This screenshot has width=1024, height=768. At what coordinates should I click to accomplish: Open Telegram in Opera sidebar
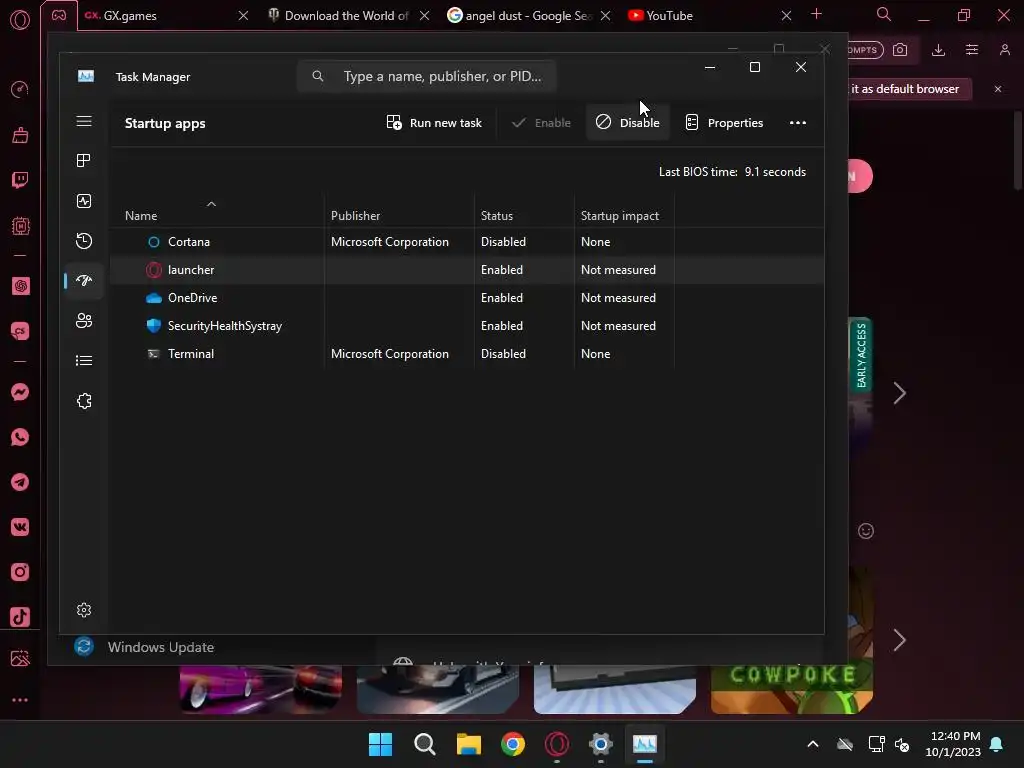[x=20, y=482]
